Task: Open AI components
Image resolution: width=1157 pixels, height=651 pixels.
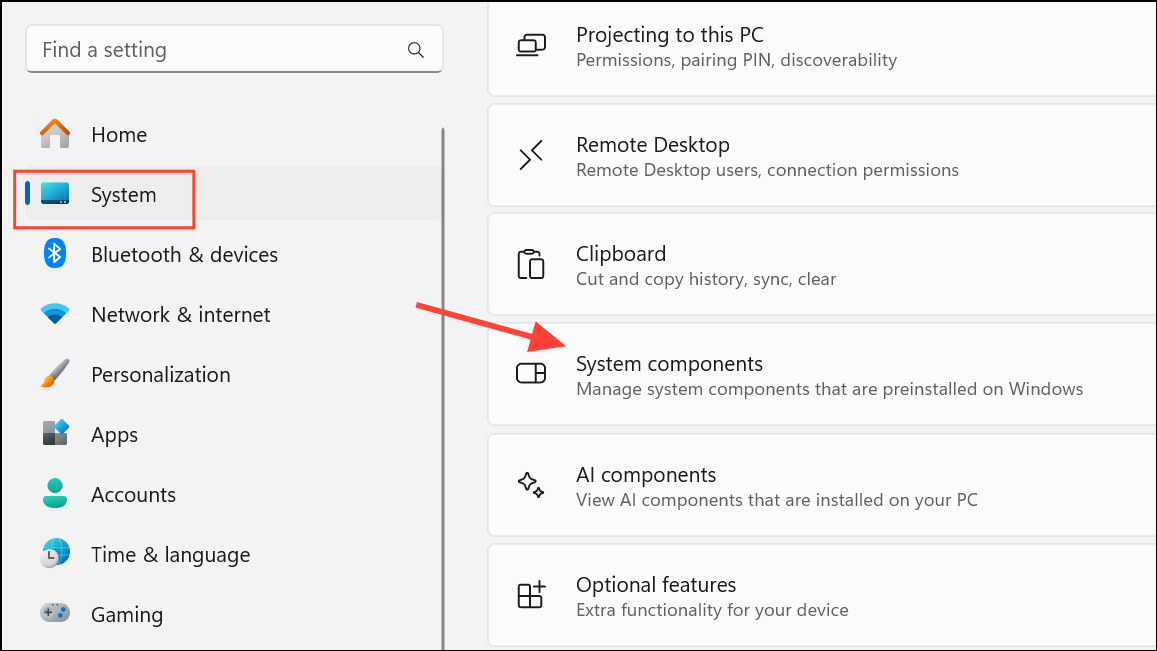Action: click(822, 485)
